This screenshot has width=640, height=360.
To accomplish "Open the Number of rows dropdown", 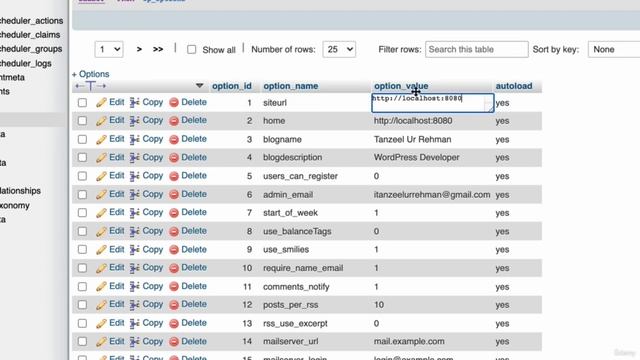I will click(339, 49).
